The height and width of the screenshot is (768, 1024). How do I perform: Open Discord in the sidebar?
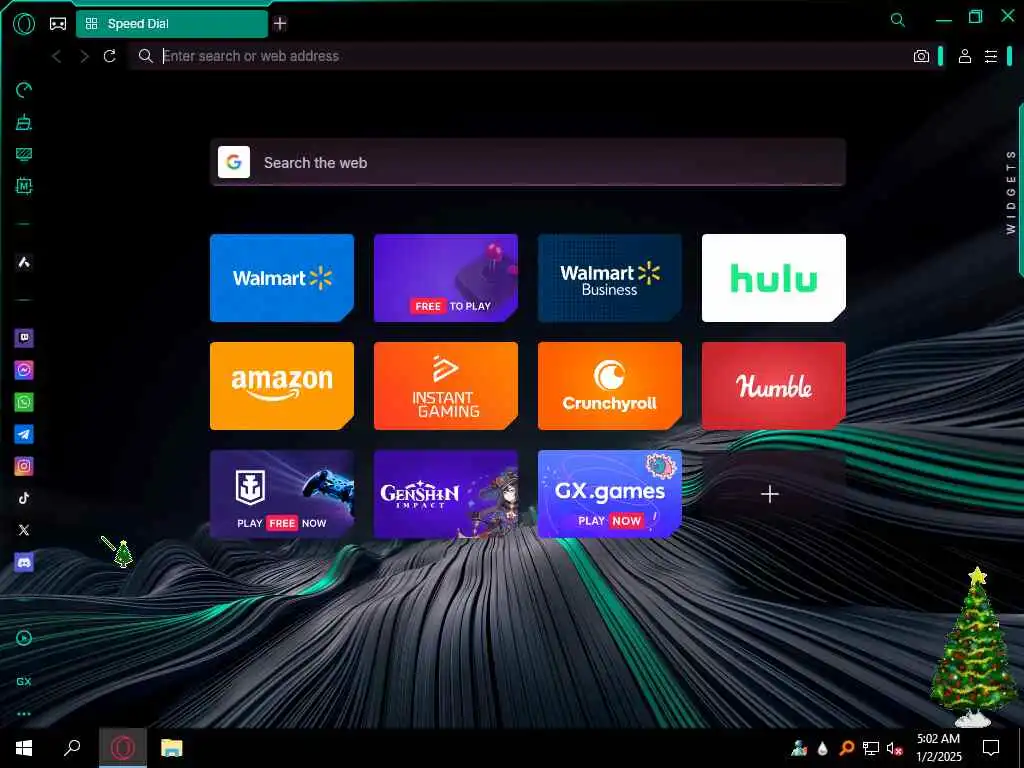[24, 562]
